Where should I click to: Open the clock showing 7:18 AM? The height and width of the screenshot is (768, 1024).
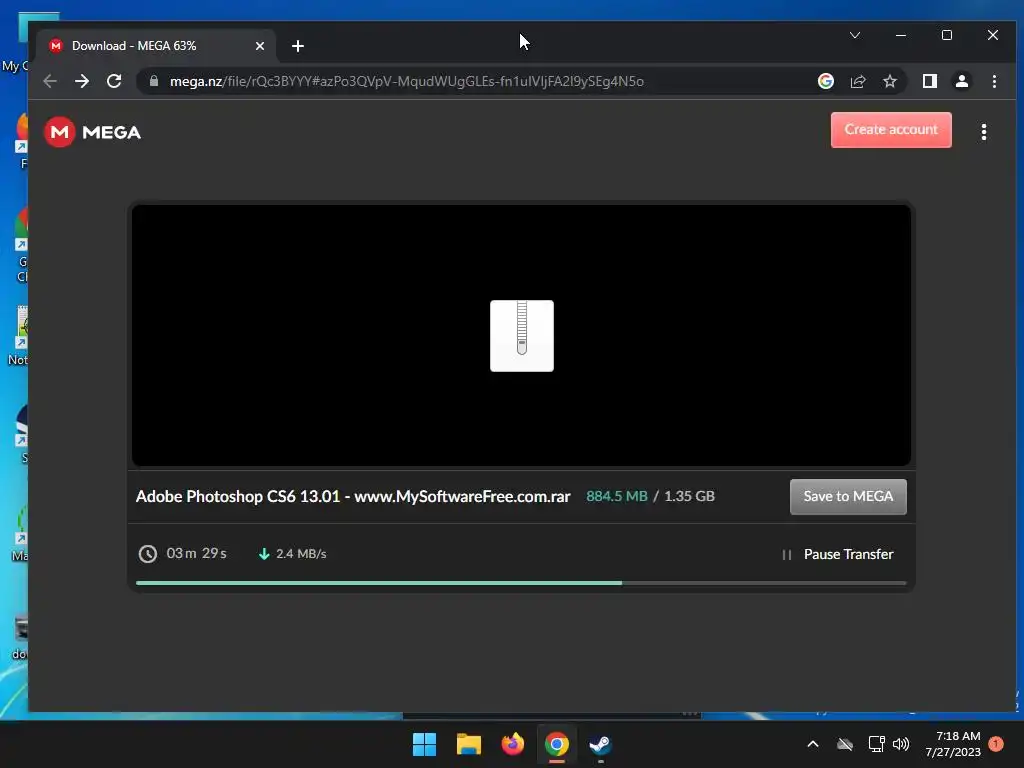point(953,744)
